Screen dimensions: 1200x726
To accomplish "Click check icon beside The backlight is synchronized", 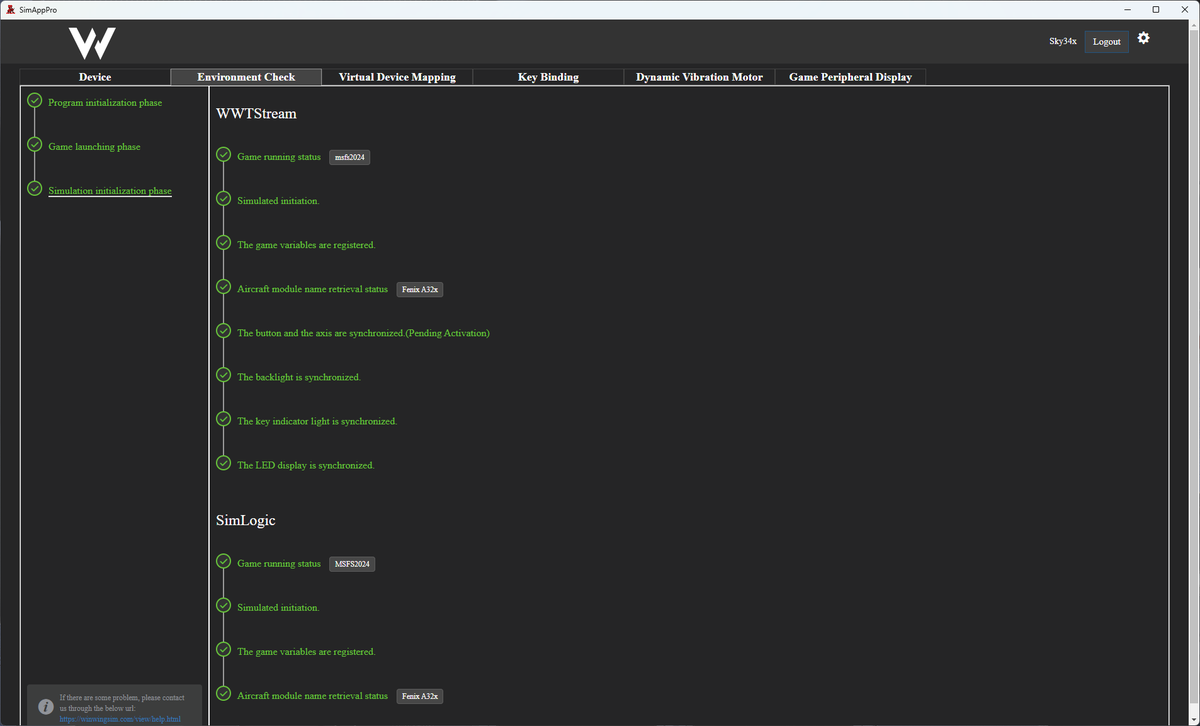I will pos(224,376).
